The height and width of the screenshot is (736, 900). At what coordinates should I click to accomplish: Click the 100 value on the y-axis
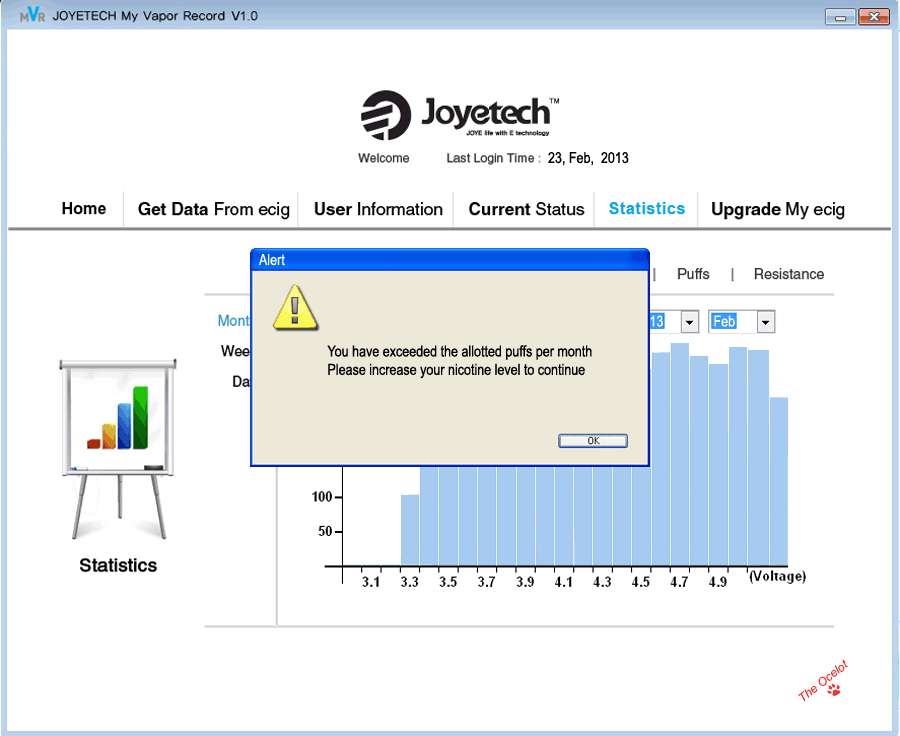pyautogui.click(x=322, y=497)
